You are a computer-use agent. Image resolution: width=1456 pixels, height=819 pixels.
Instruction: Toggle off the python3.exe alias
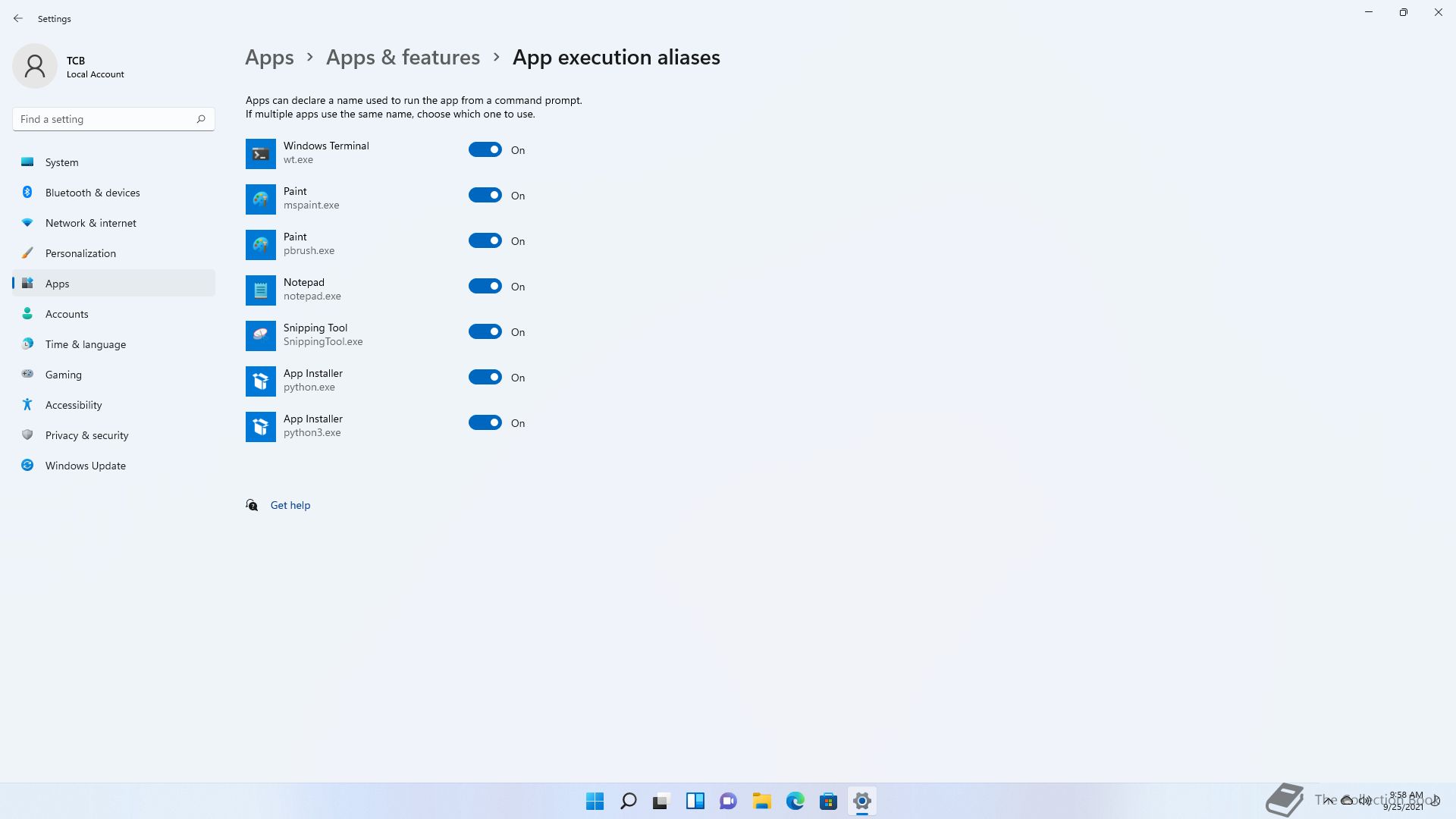(485, 423)
